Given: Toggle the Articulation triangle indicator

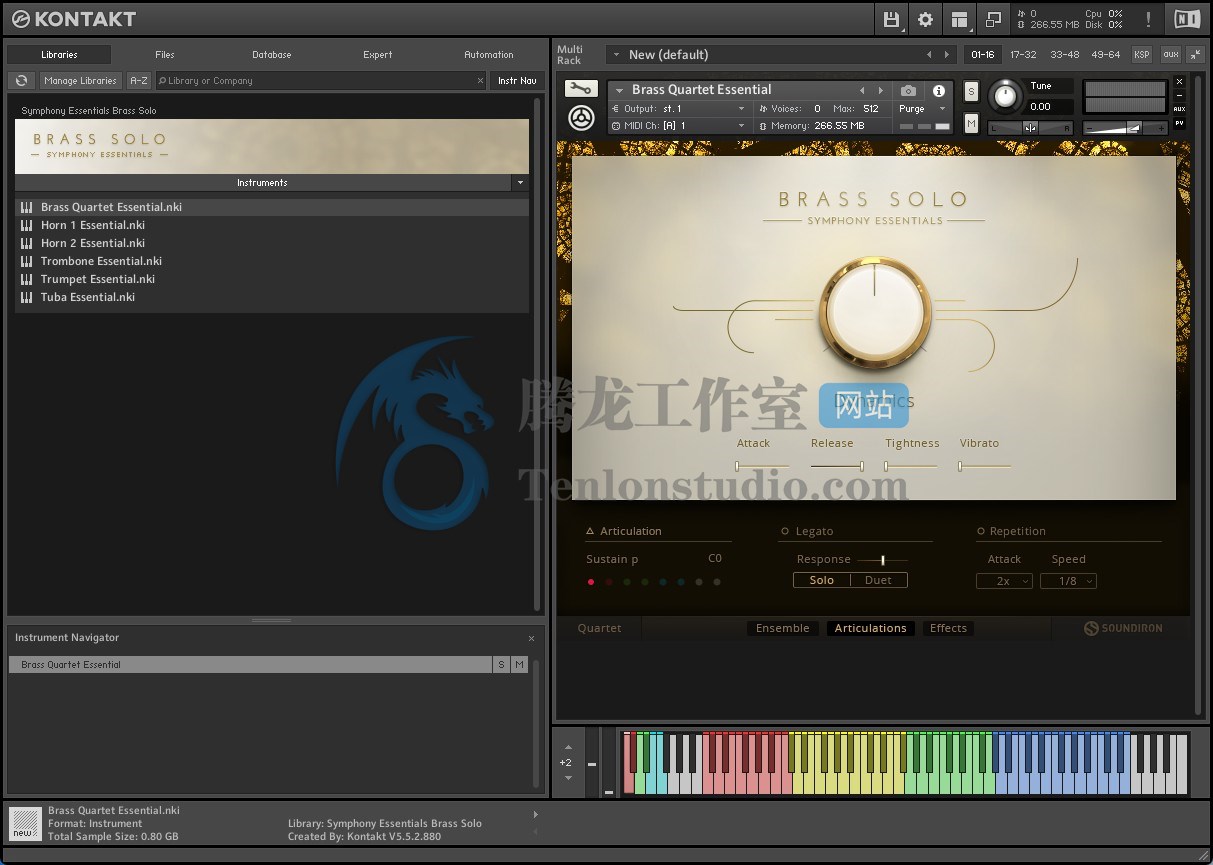Looking at the screenshot, I should pyautogui.click(x=591, y=531).
